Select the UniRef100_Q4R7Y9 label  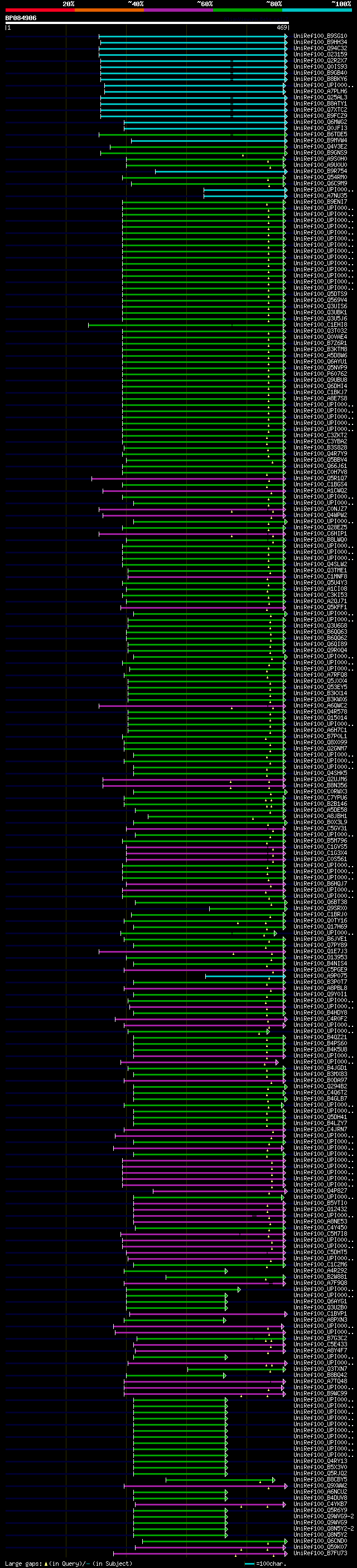click(x=320, y=453)
